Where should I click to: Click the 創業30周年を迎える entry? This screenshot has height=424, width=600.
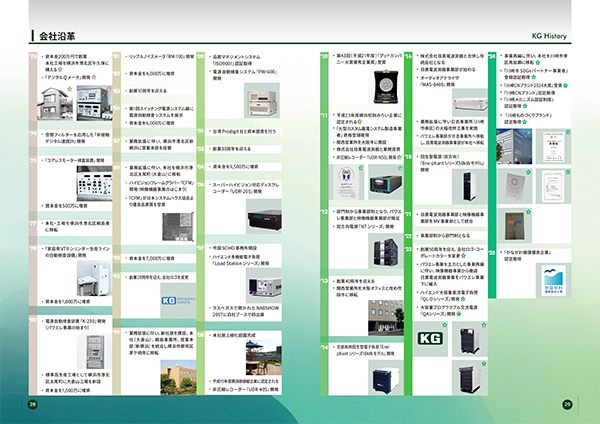click(x=232, y=148)
